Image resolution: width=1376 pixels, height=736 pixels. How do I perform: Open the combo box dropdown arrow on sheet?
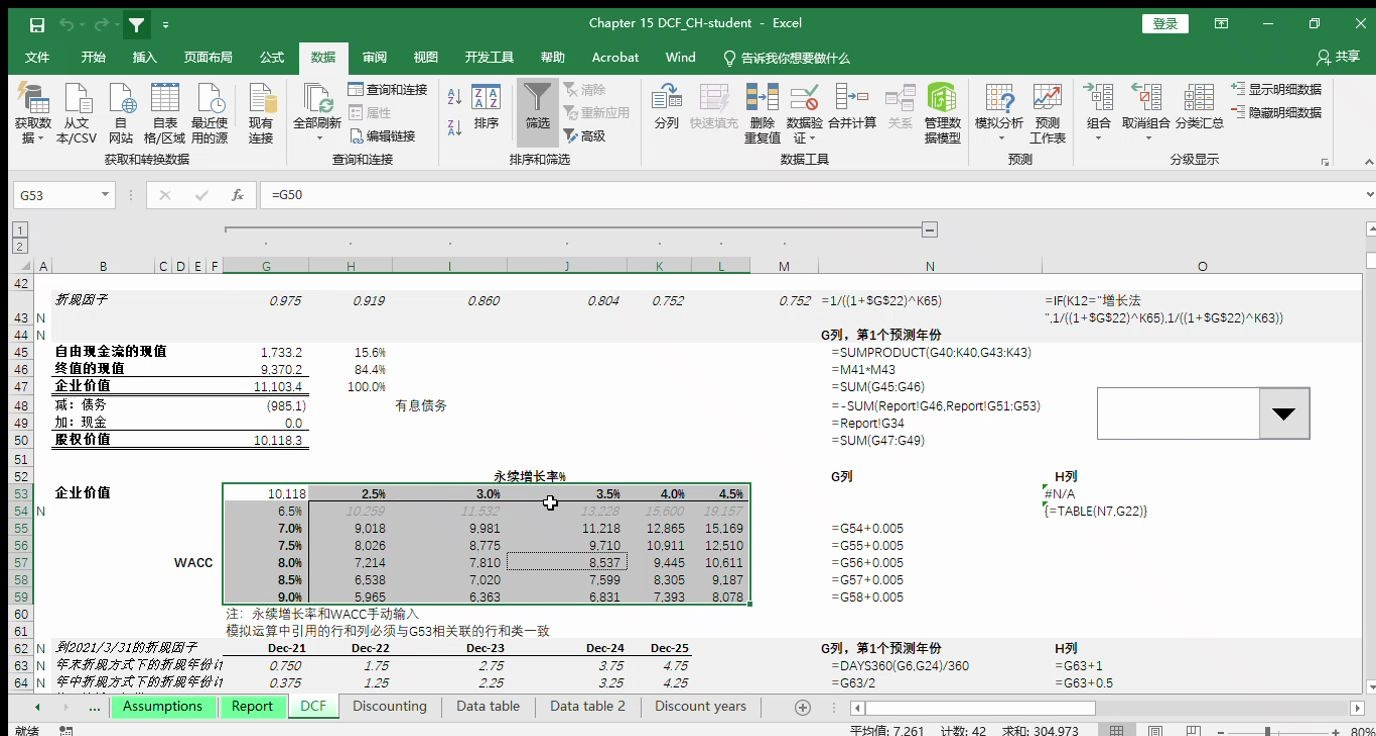1283,413
